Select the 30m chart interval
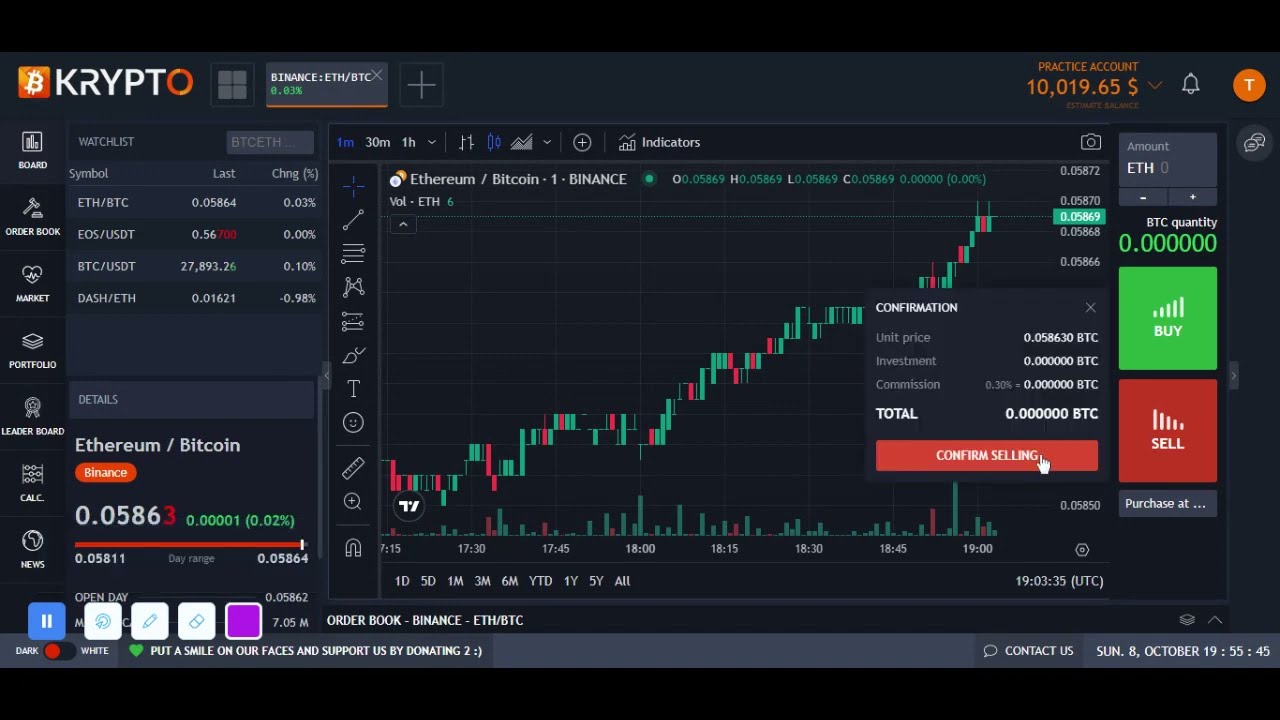This screenshot has height=720, width=1280. (x=377, y=142)
